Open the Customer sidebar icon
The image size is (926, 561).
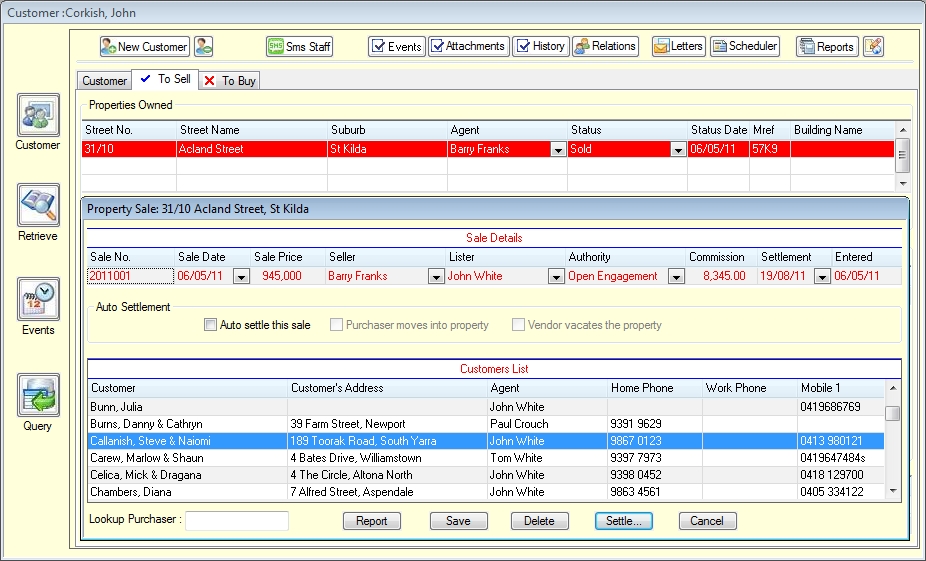38,116
